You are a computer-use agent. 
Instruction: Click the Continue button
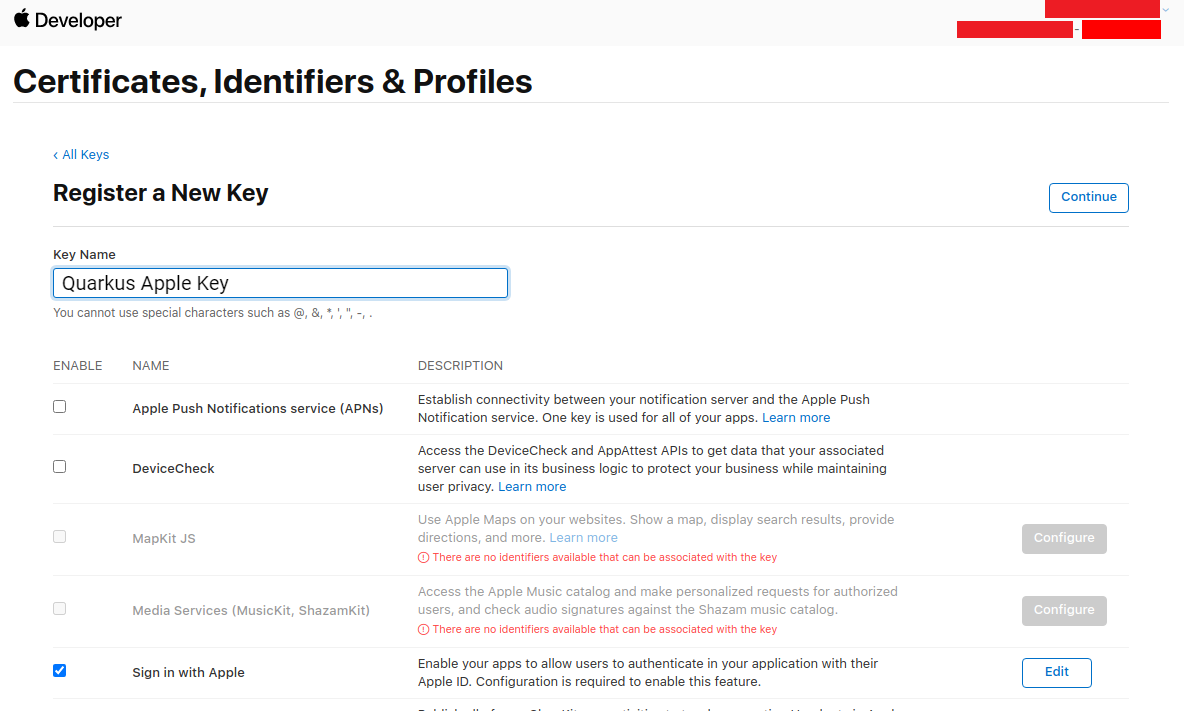coord(1088,198)
